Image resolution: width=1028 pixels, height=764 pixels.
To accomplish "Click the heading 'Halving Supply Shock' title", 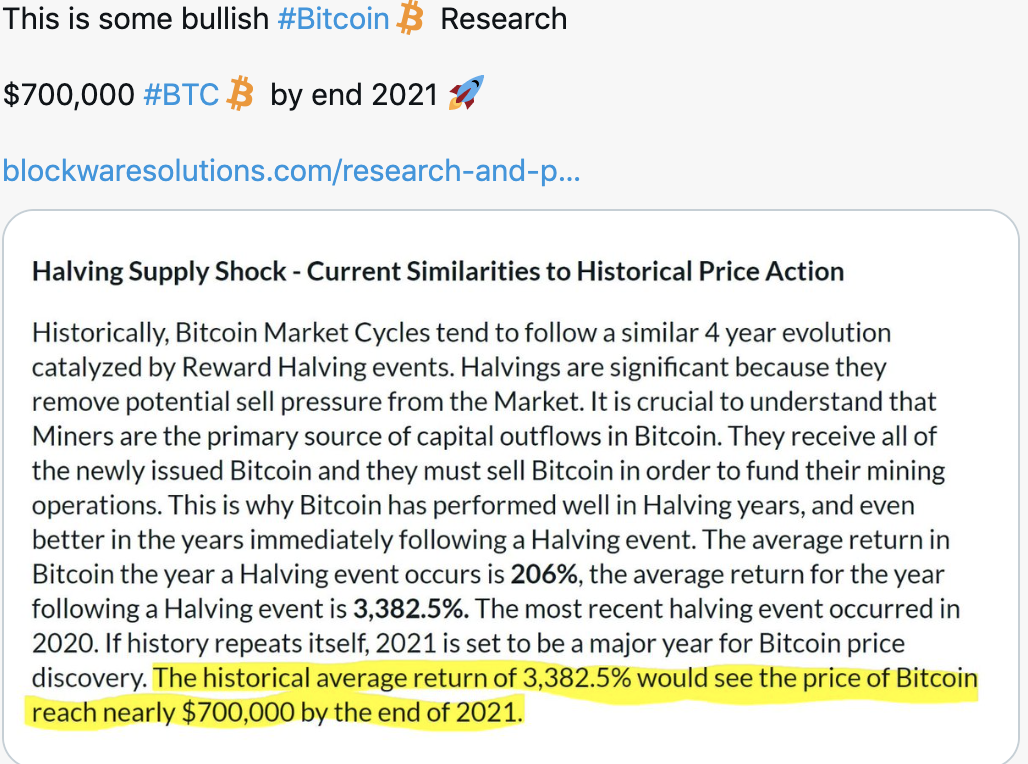I will click(x=159, y=271).
